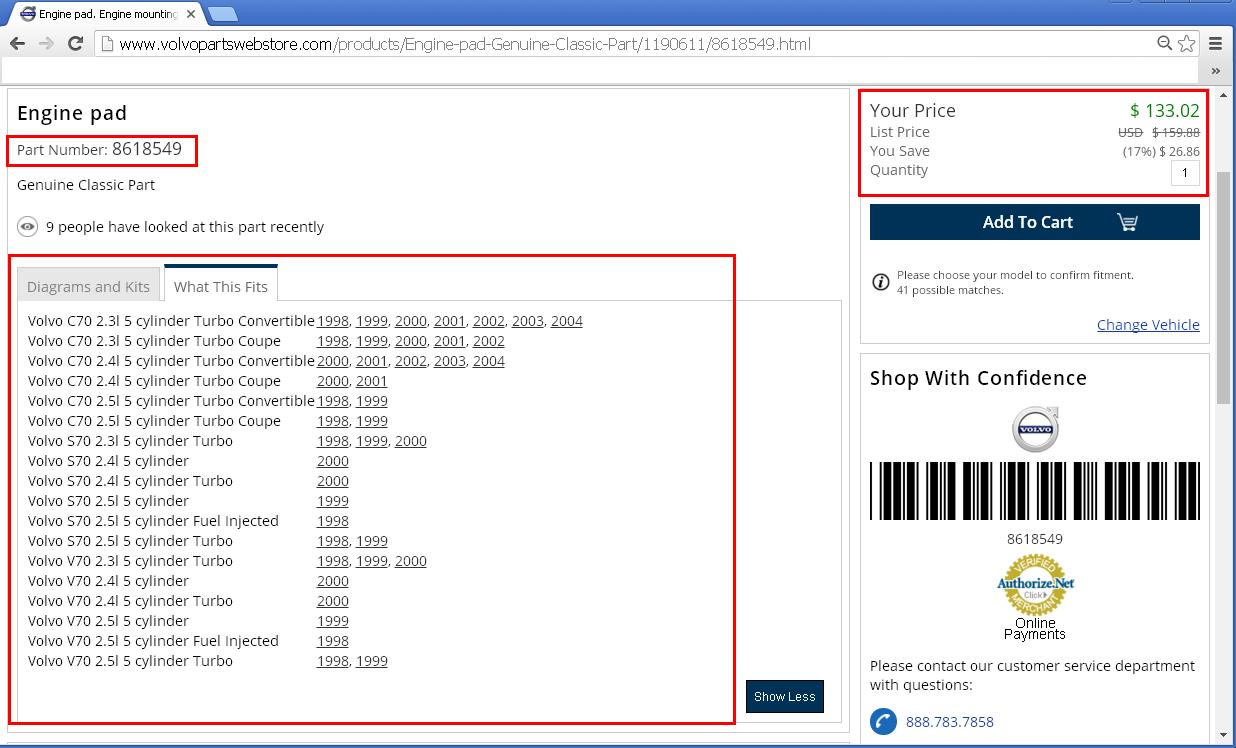The image size is (1236, 748).
Task: Click the Quantity input field
Action: (x=1185, y=173)
